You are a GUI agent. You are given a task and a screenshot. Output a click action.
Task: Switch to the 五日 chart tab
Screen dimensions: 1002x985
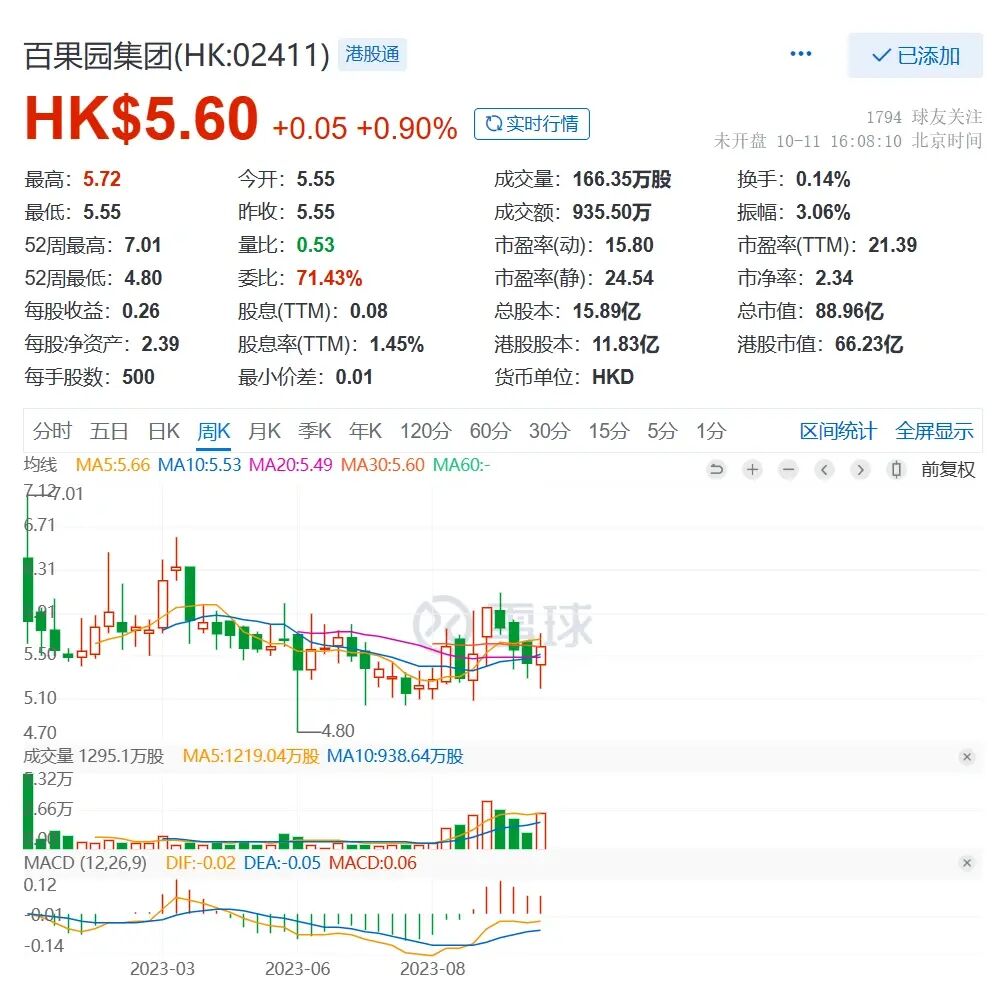pos(109,431)
